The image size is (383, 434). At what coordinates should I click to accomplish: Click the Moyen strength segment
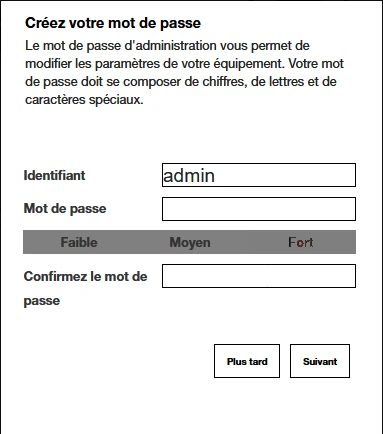(x=190, y=242)
